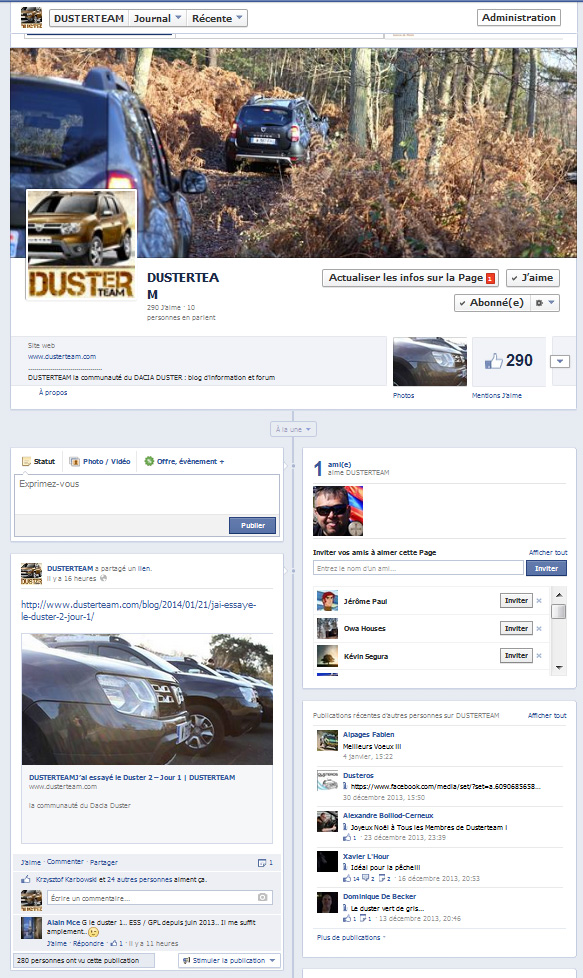Open the dusterteam.com blog URL link
Image resolution: width=583 pixels, height=978 pixels.
coord(138,611)
